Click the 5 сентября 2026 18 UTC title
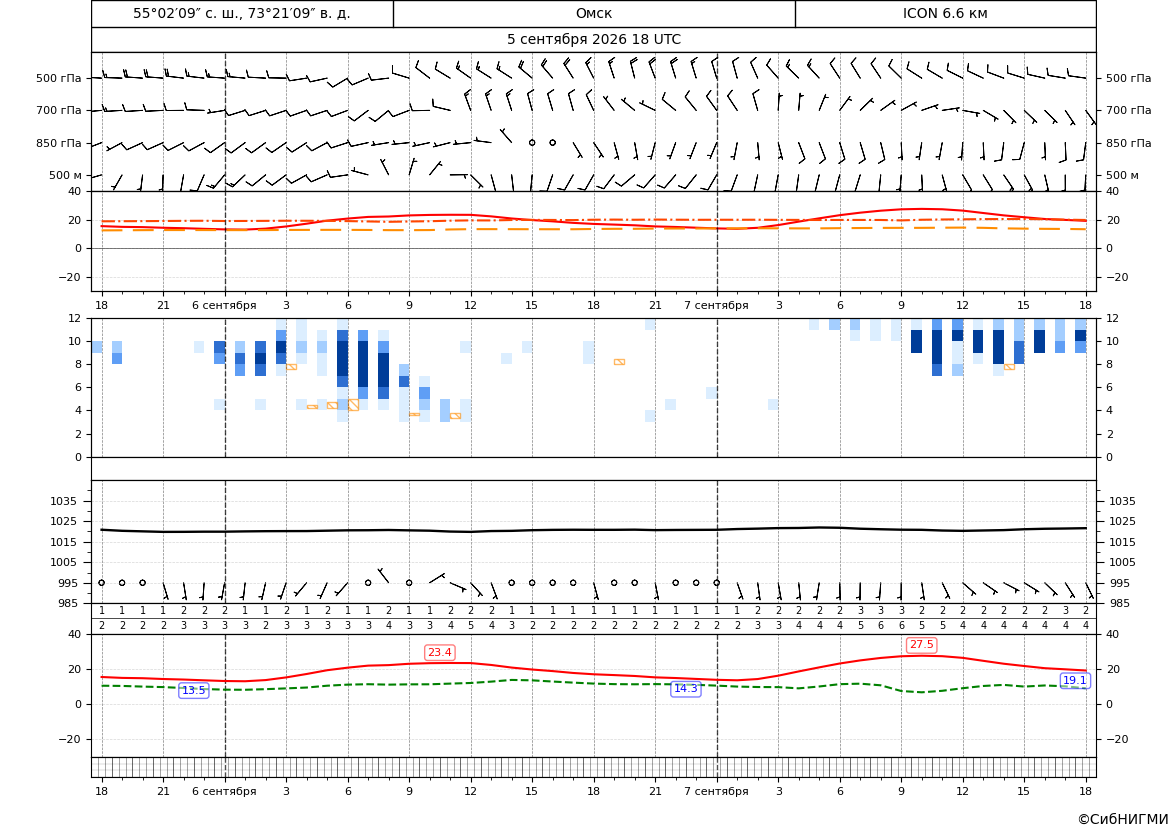This screenshot has height=827, width=1169. (594, 40)
